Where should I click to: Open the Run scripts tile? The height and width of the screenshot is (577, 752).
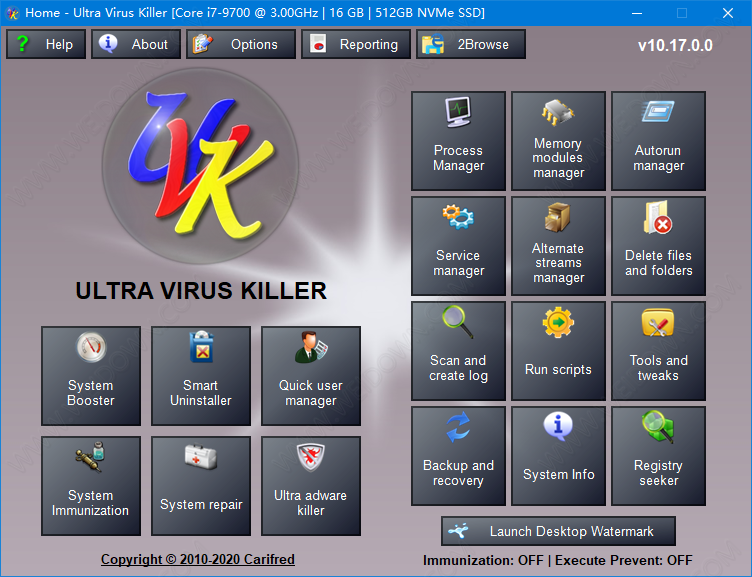tap(558, 351)
